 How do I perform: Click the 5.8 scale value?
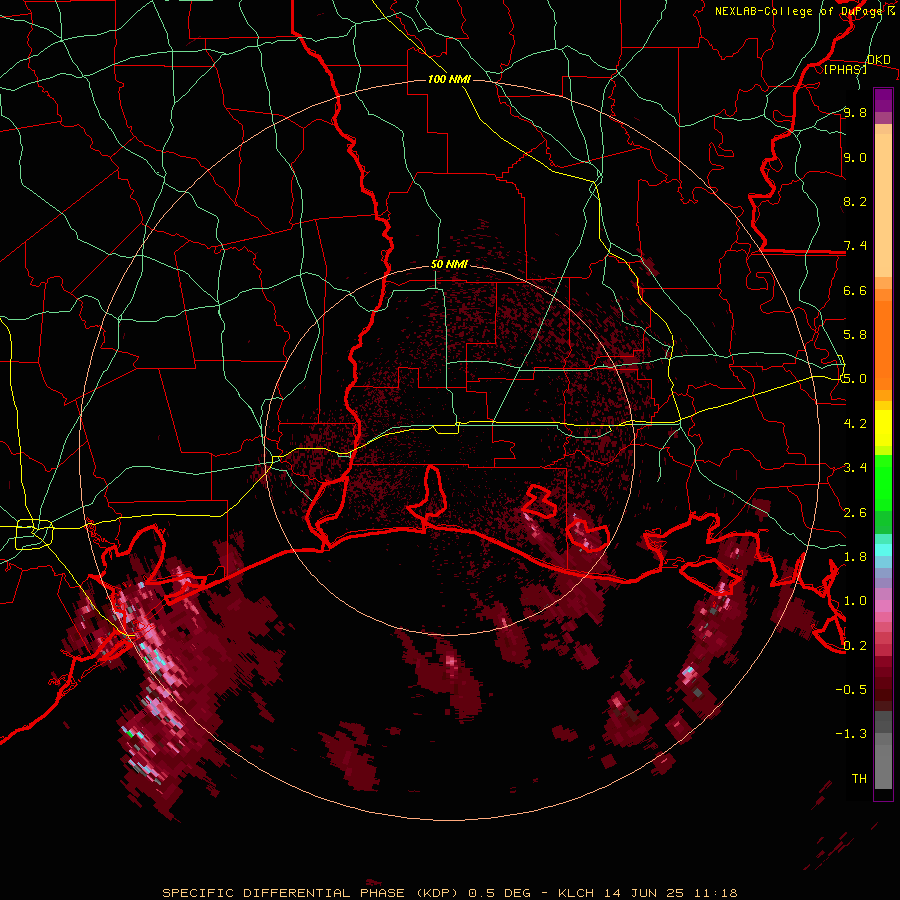[855, 335]
